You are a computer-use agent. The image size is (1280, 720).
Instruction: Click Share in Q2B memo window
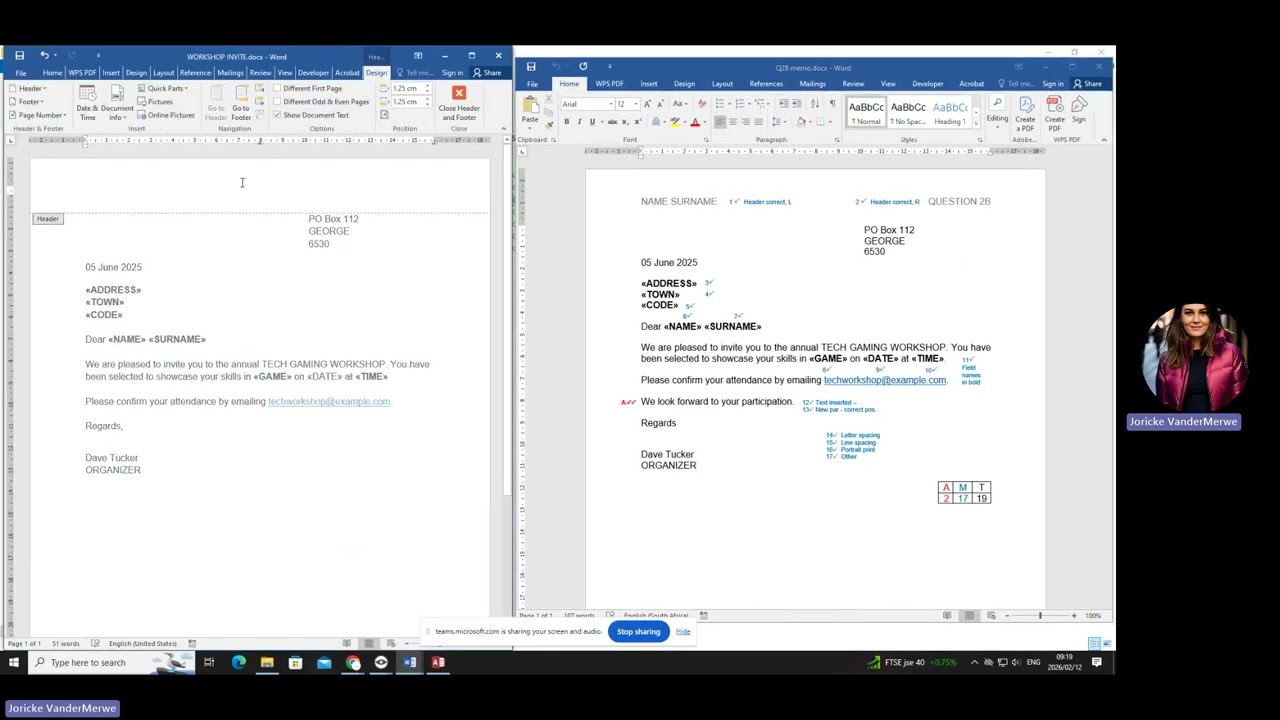(x=1087, y=84)
